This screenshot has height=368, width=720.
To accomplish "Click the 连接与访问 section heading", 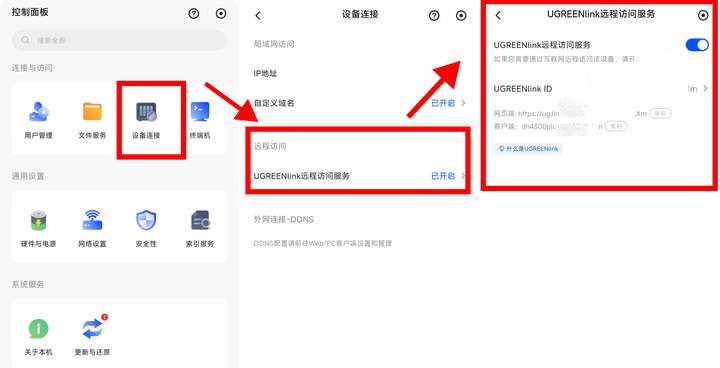I will point(32,68).
